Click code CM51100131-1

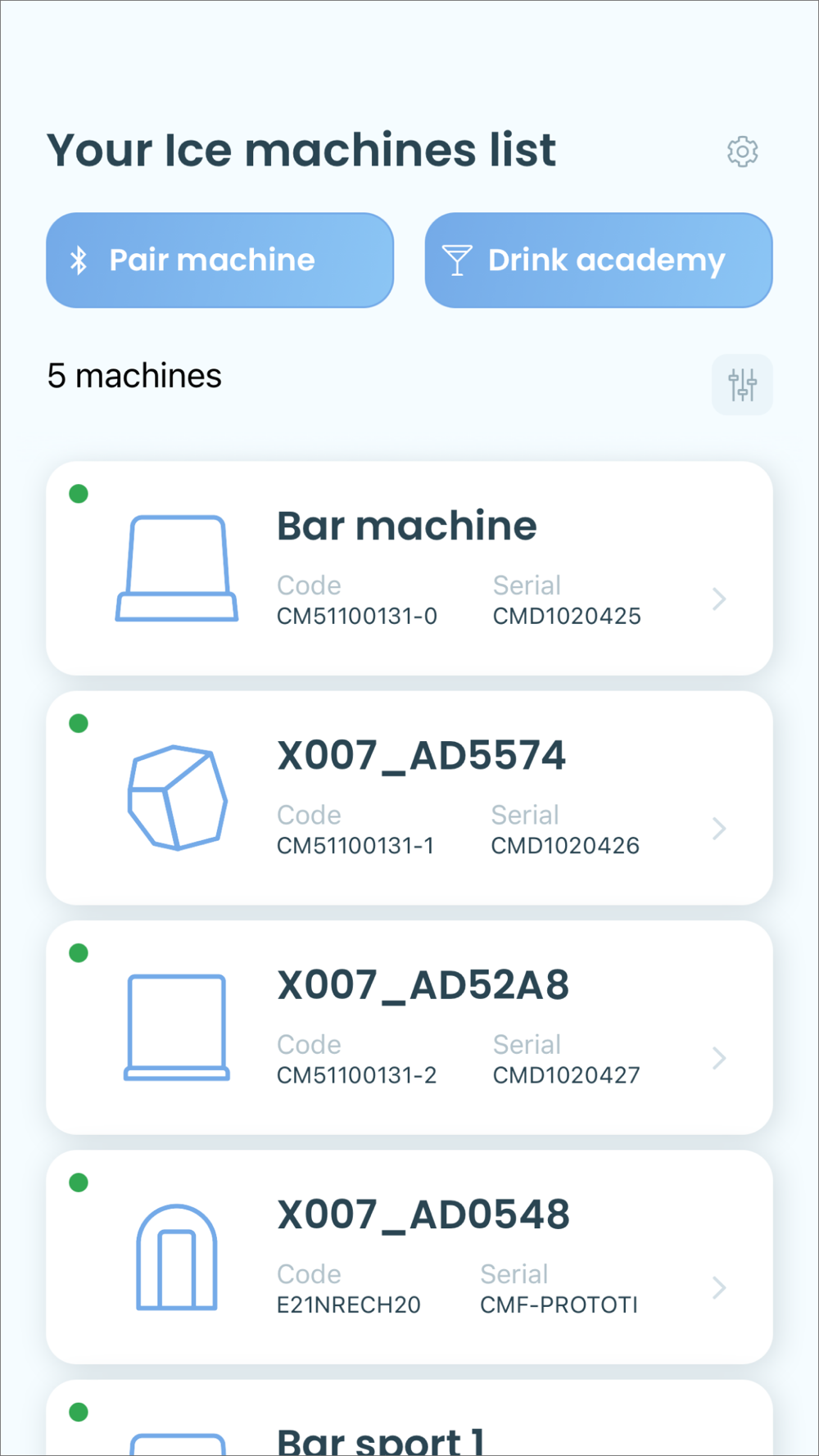tap(355, 845)
